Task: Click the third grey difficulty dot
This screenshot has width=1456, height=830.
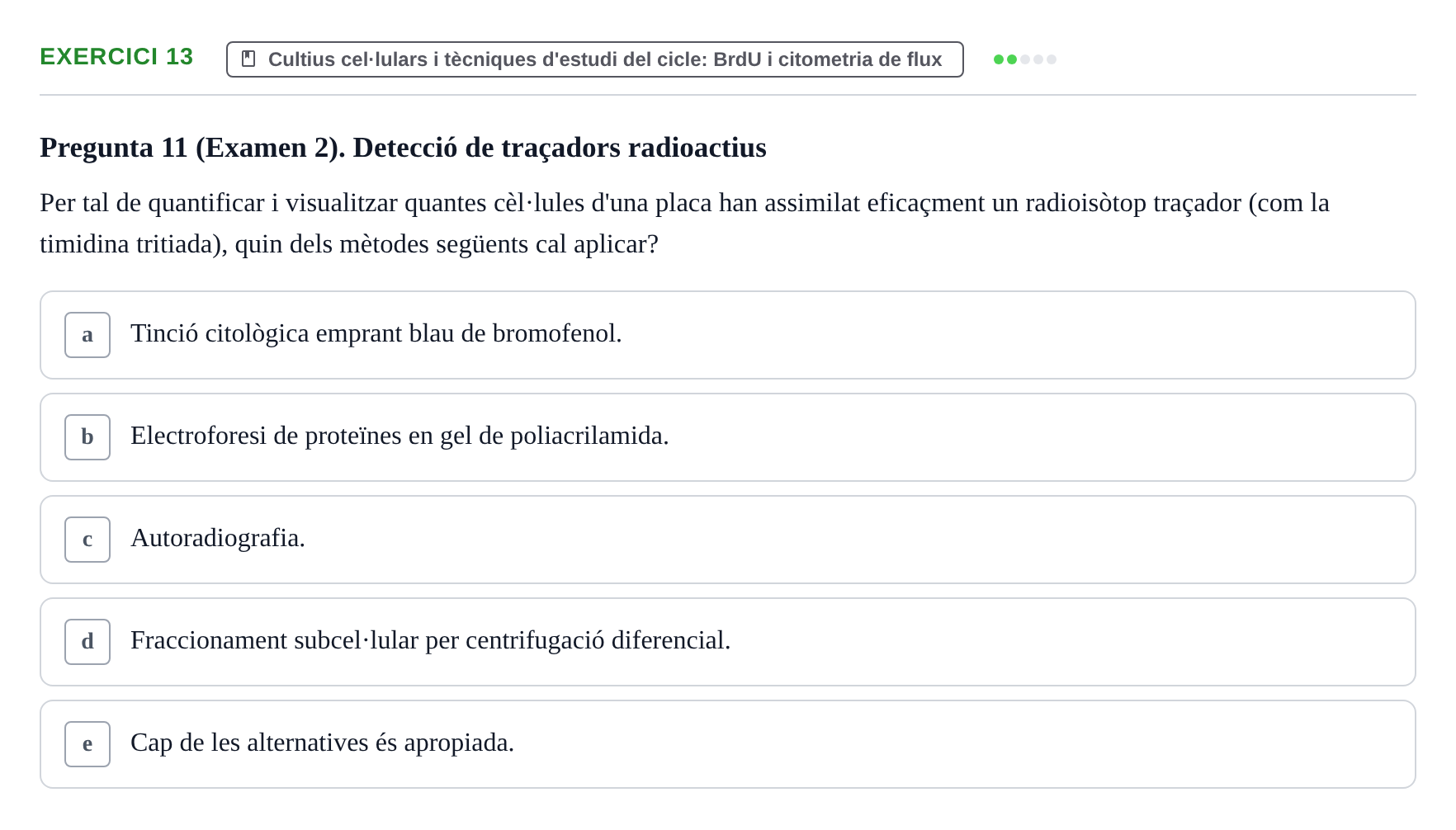Action: pos(1025,59)
